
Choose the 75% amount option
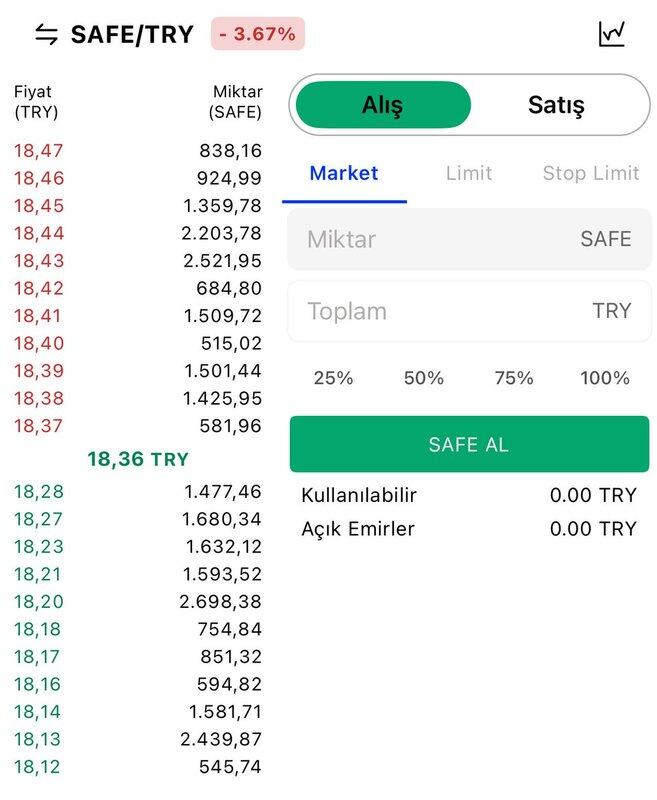coord(514,378)
